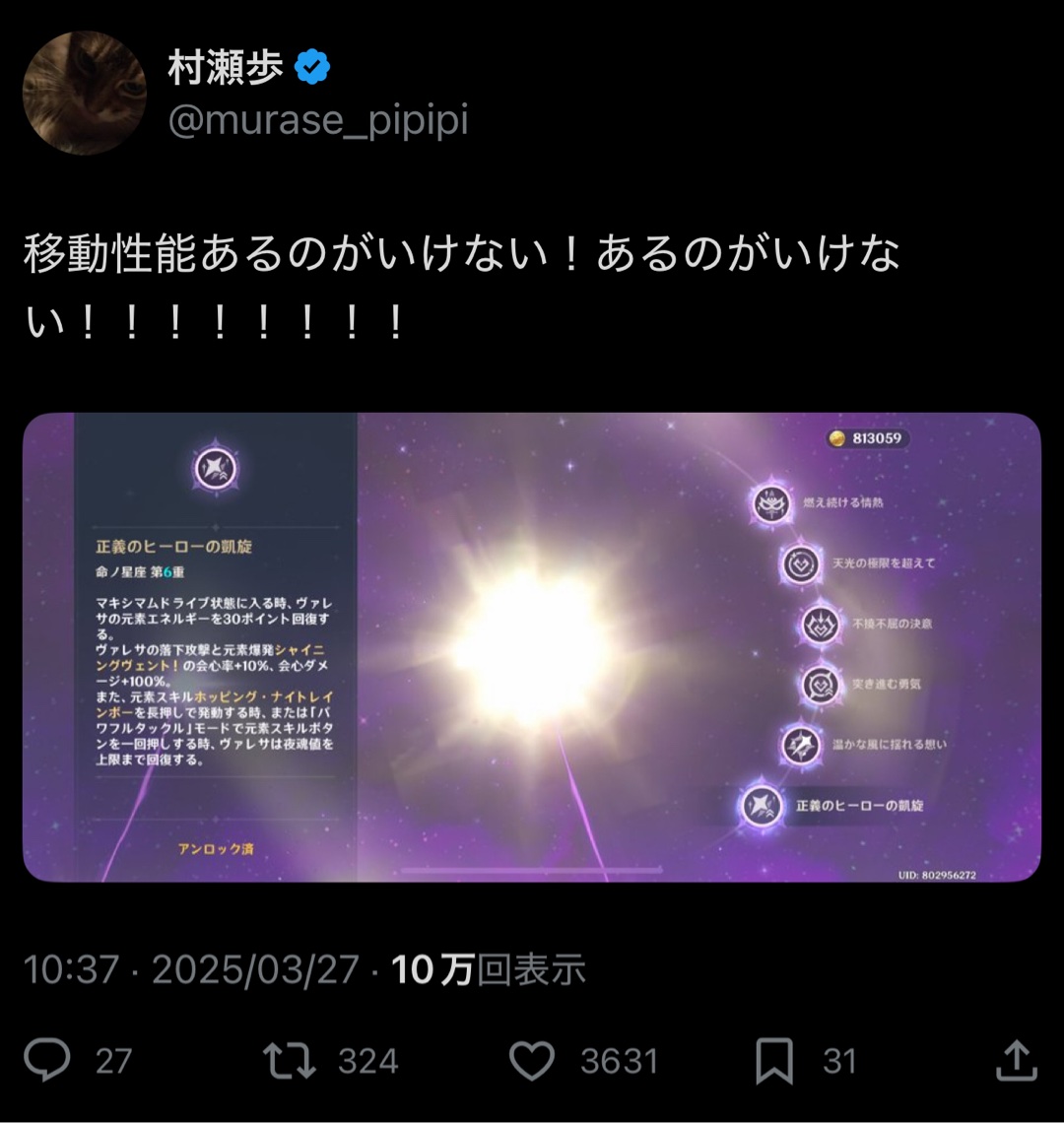Open the attached game screenshot image

pos(532,647)
